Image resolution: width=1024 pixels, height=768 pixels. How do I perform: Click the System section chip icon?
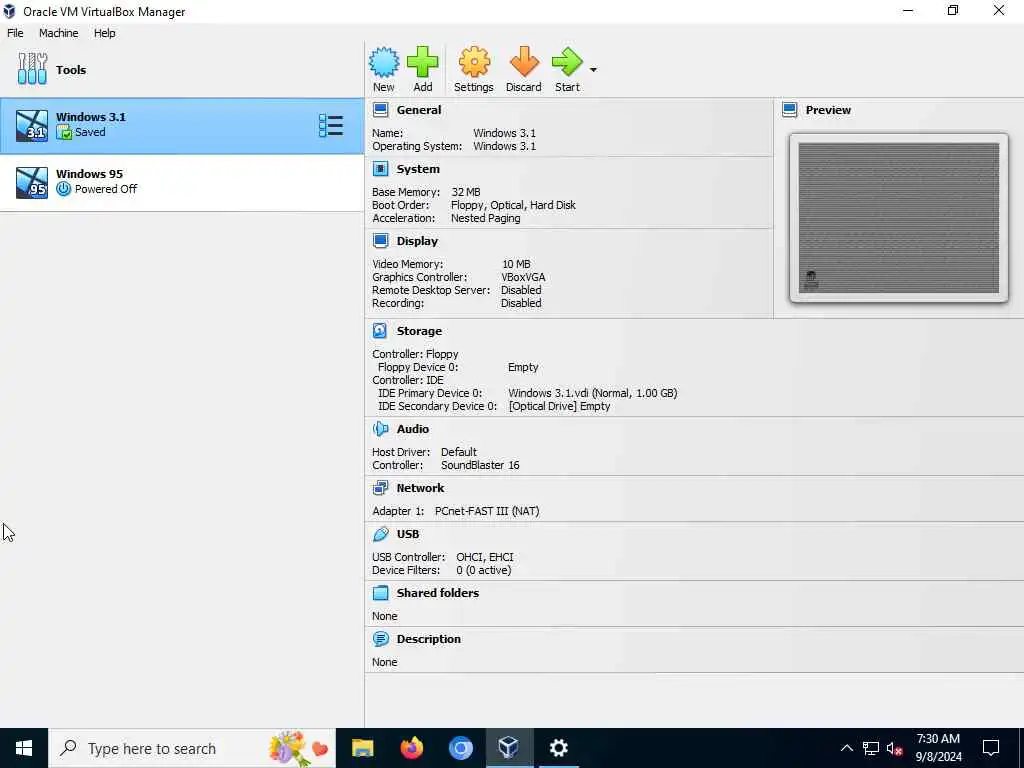380,169
